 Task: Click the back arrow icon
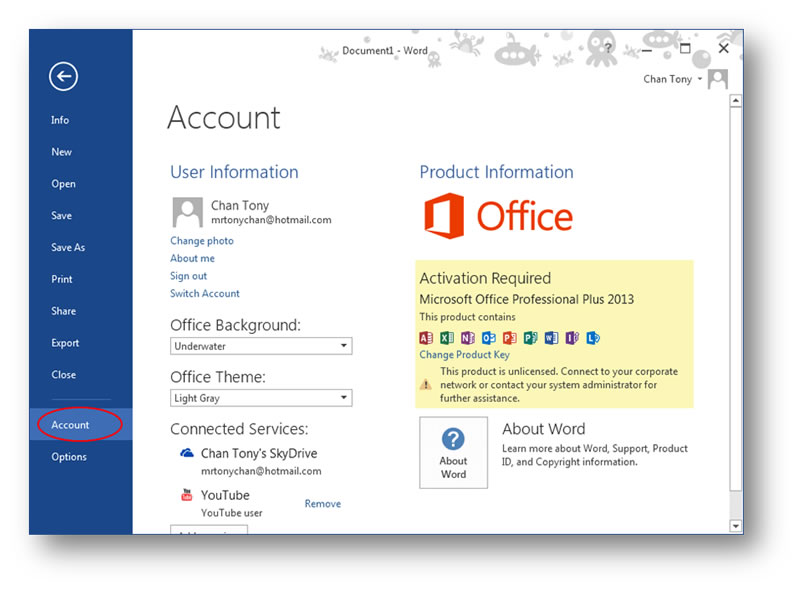[63, 76]
